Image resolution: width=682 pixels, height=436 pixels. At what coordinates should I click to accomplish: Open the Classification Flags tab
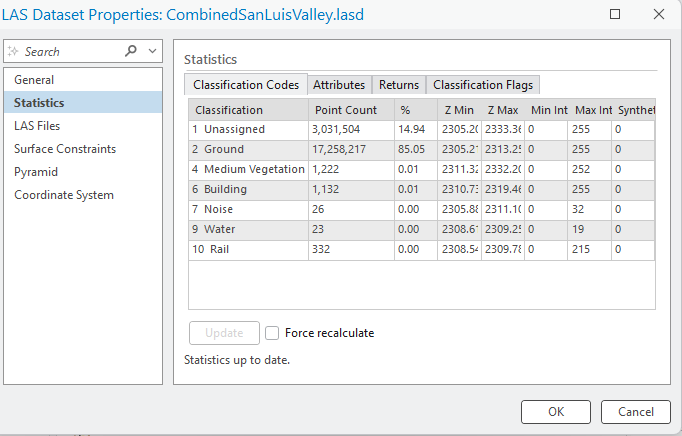(x=483, y=85)
